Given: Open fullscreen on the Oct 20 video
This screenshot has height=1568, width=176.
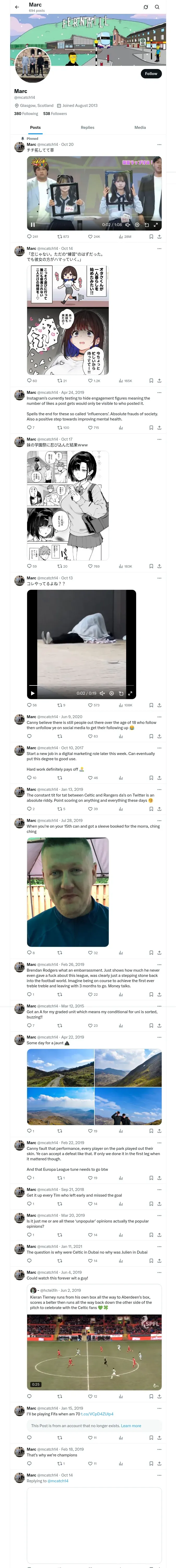Looking at the screenshot, I should 155,224.
